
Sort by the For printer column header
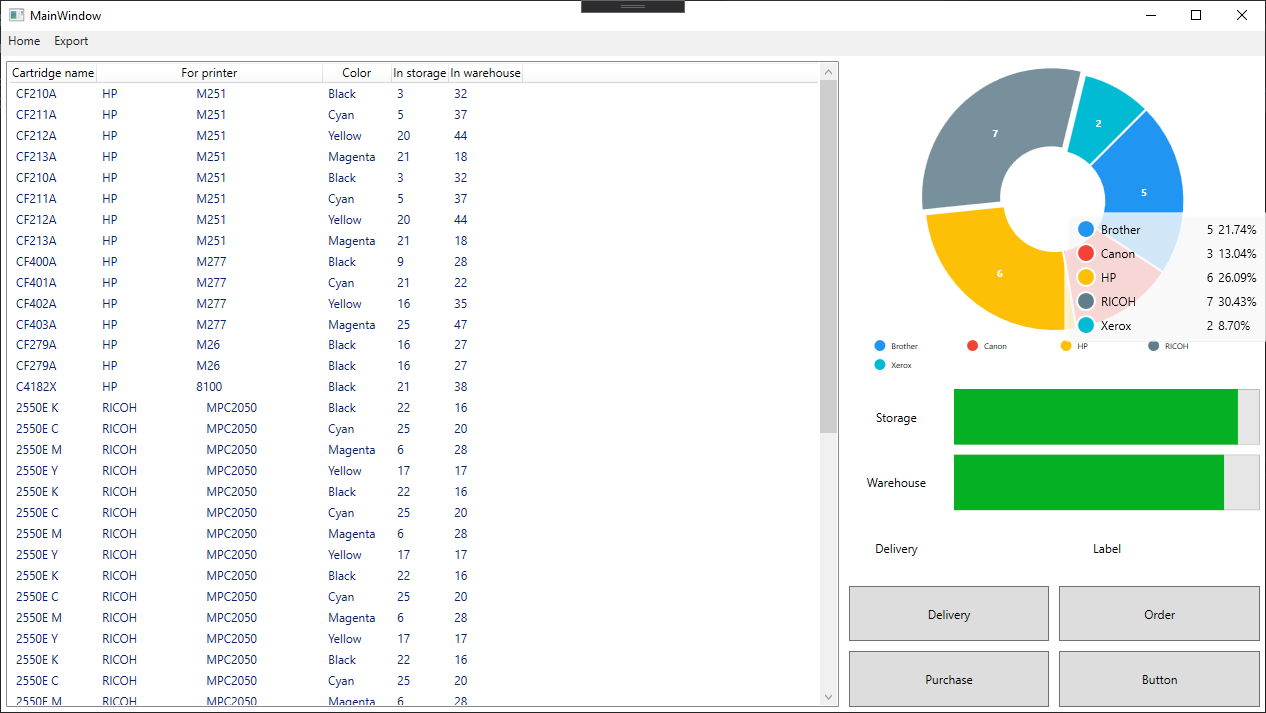click(x=209, y=73)
